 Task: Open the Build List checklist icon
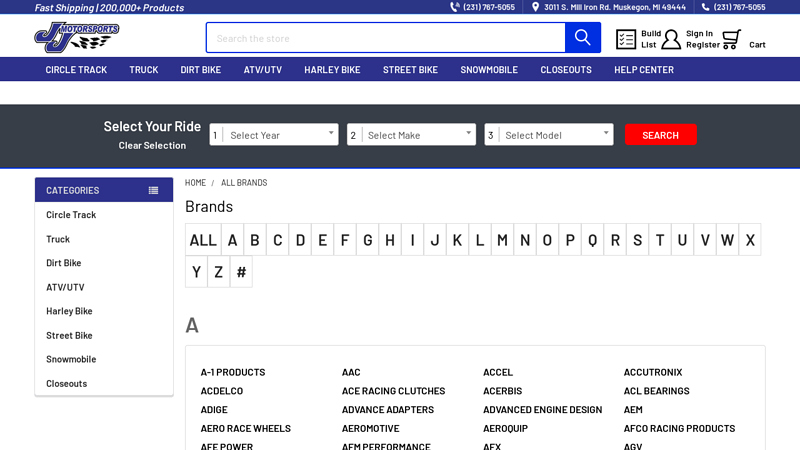click(626, 39)
